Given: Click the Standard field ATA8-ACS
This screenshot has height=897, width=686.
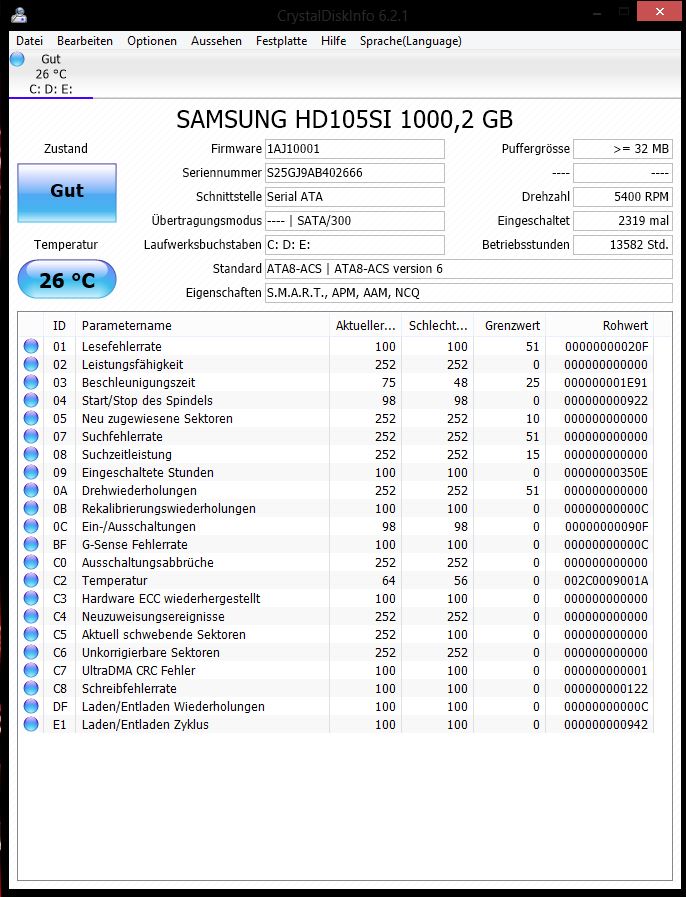Looking at the screenshot, I should tap(469, 269).
